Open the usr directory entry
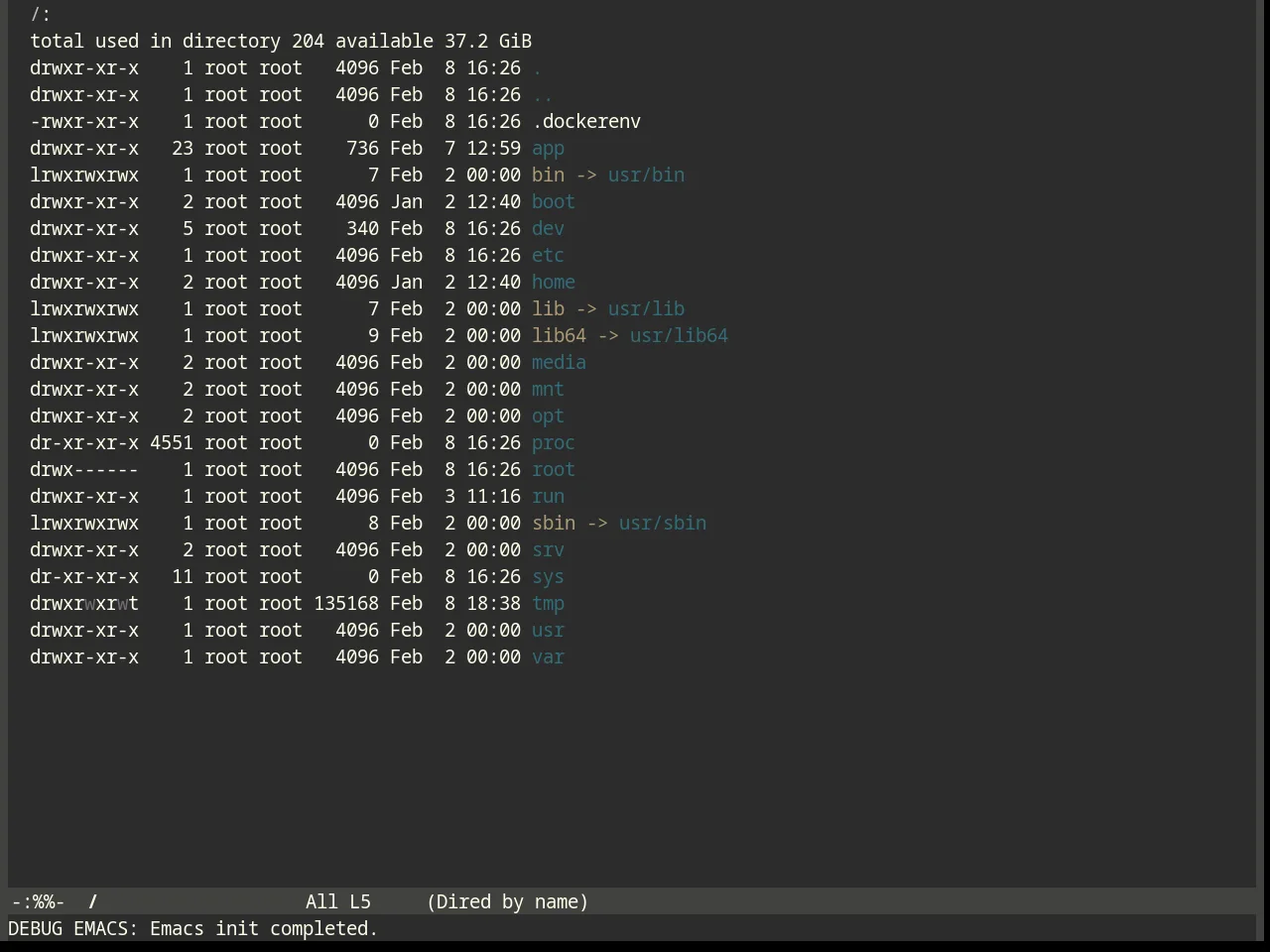1270x952 pixels. pos(548,631)
